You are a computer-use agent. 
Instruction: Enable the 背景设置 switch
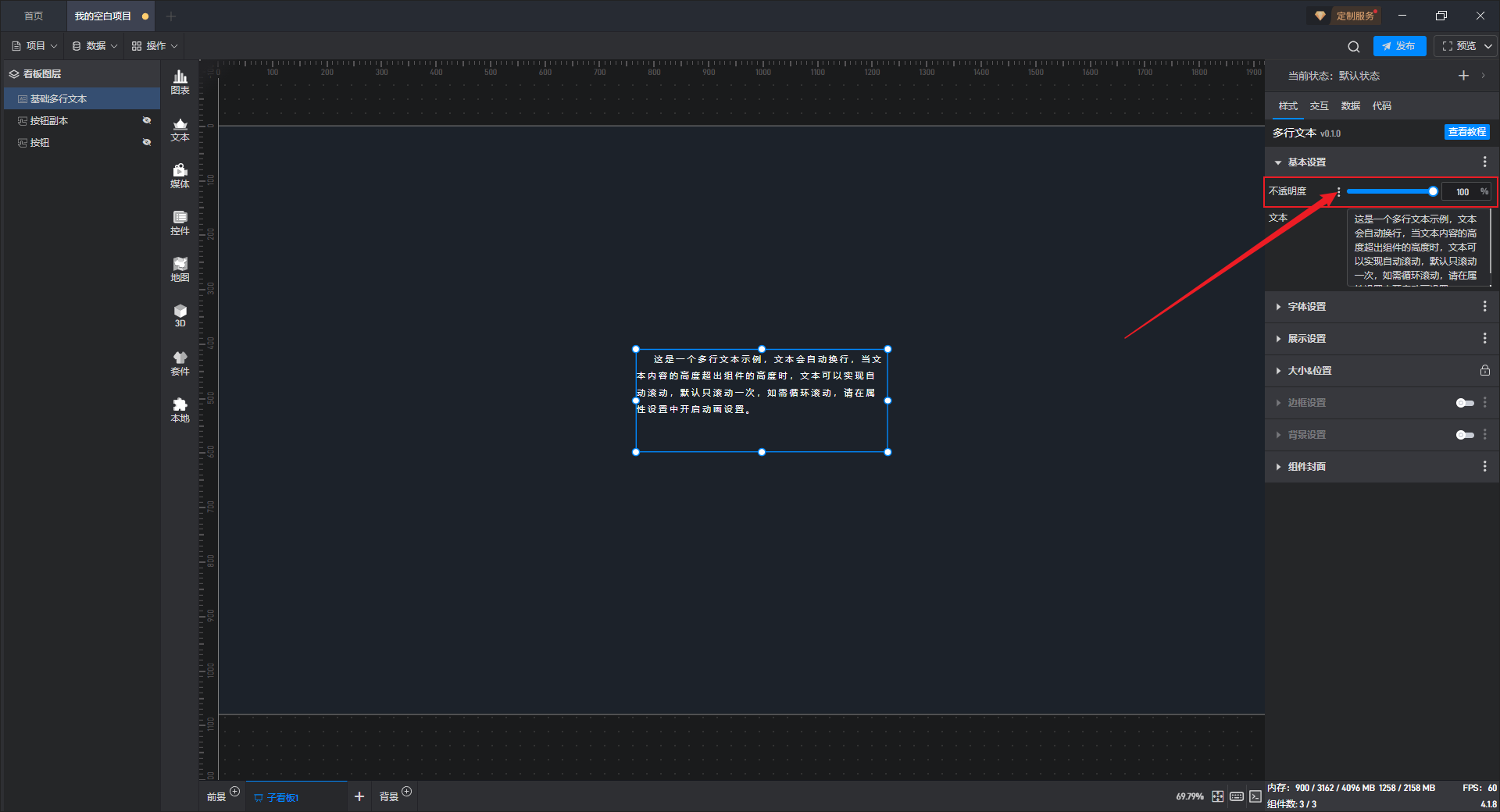click(x=1465, y=435)
